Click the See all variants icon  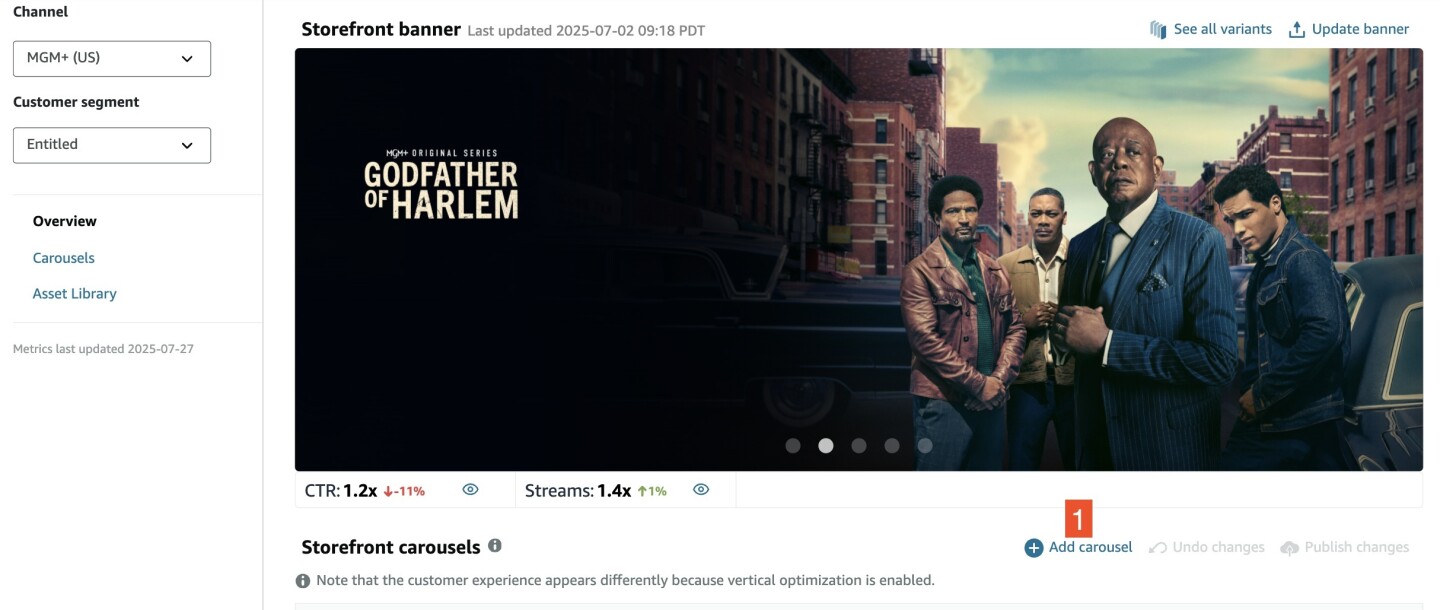click(1159, 29)
